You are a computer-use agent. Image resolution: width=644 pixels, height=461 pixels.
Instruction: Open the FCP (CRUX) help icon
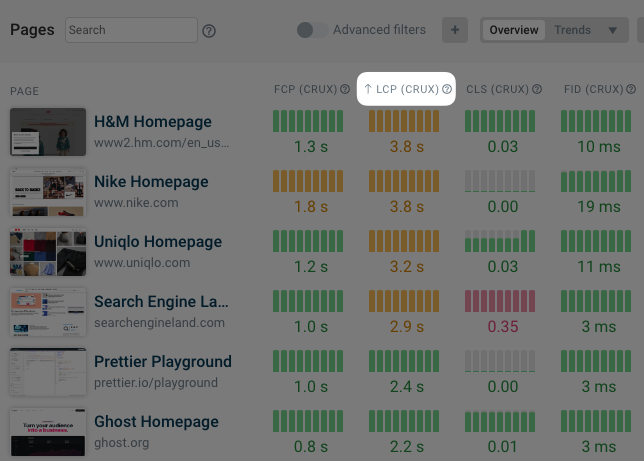(x=345, y=89)
